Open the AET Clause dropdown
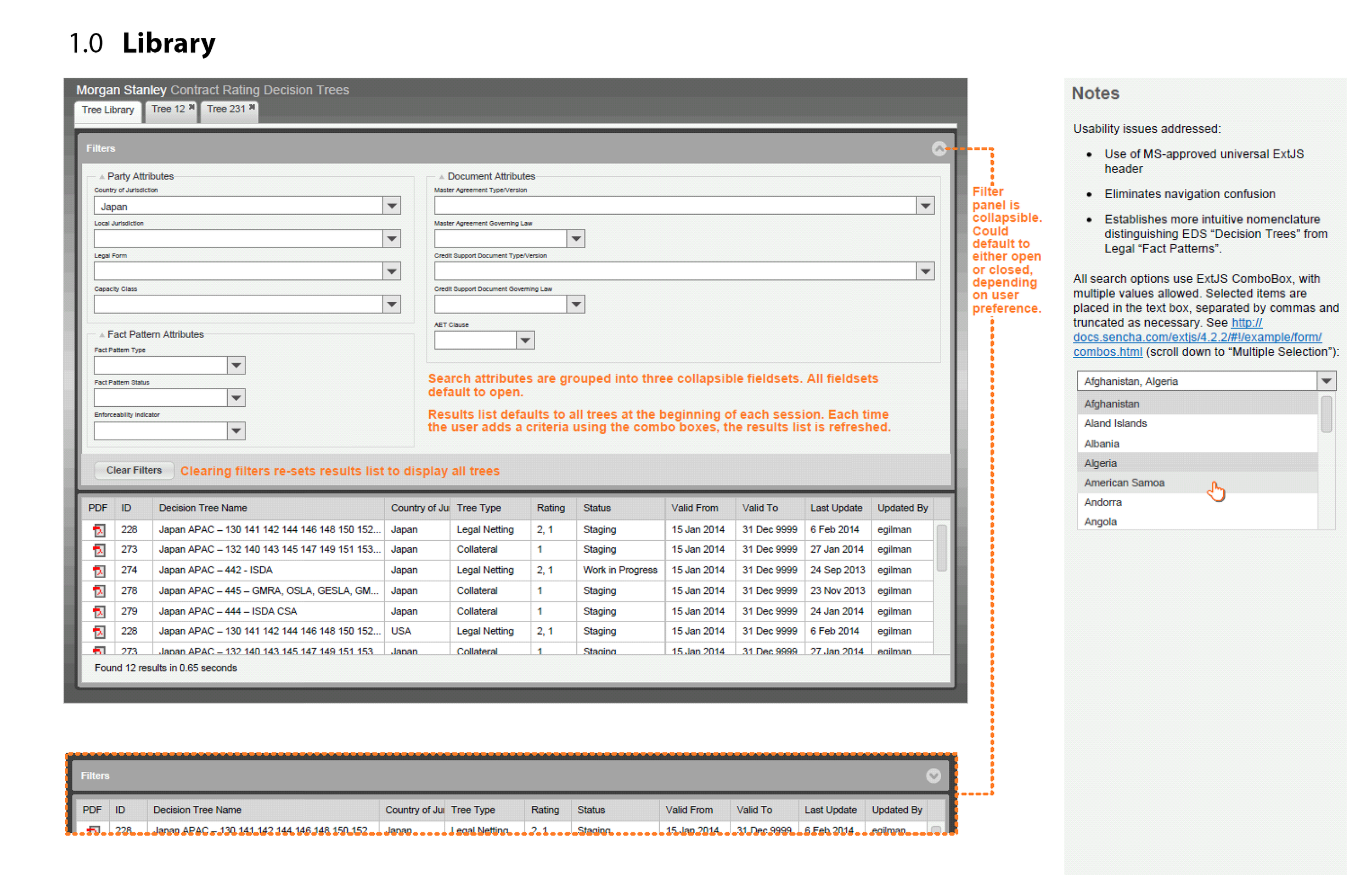 click(x=524, y=340)
